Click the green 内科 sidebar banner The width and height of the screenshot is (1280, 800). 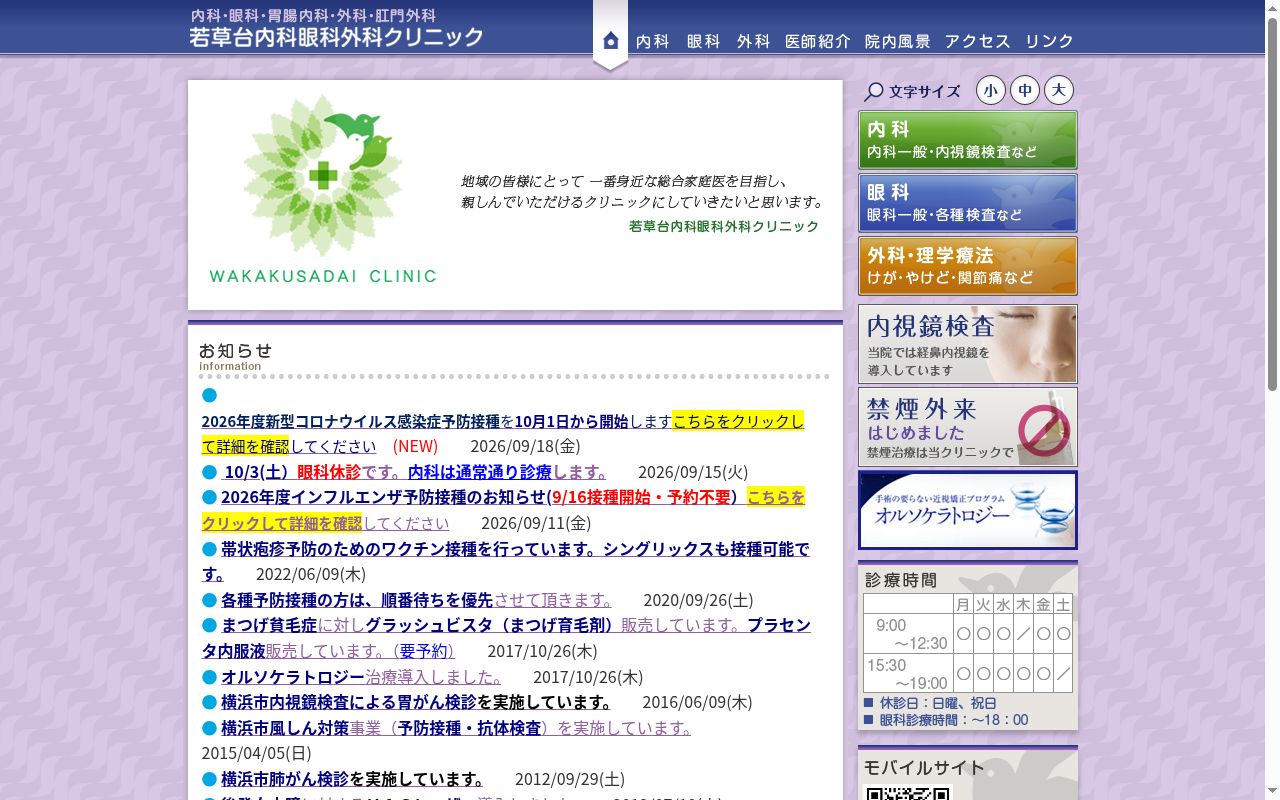(968, 140)
